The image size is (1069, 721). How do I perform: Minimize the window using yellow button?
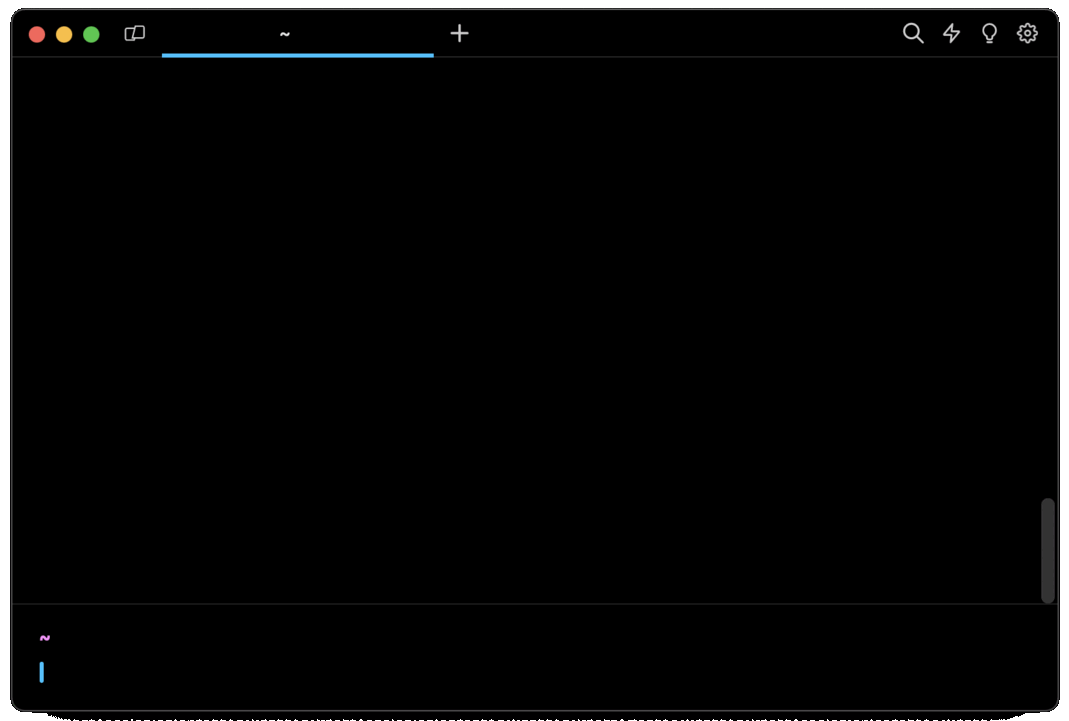tap(64, 35)
